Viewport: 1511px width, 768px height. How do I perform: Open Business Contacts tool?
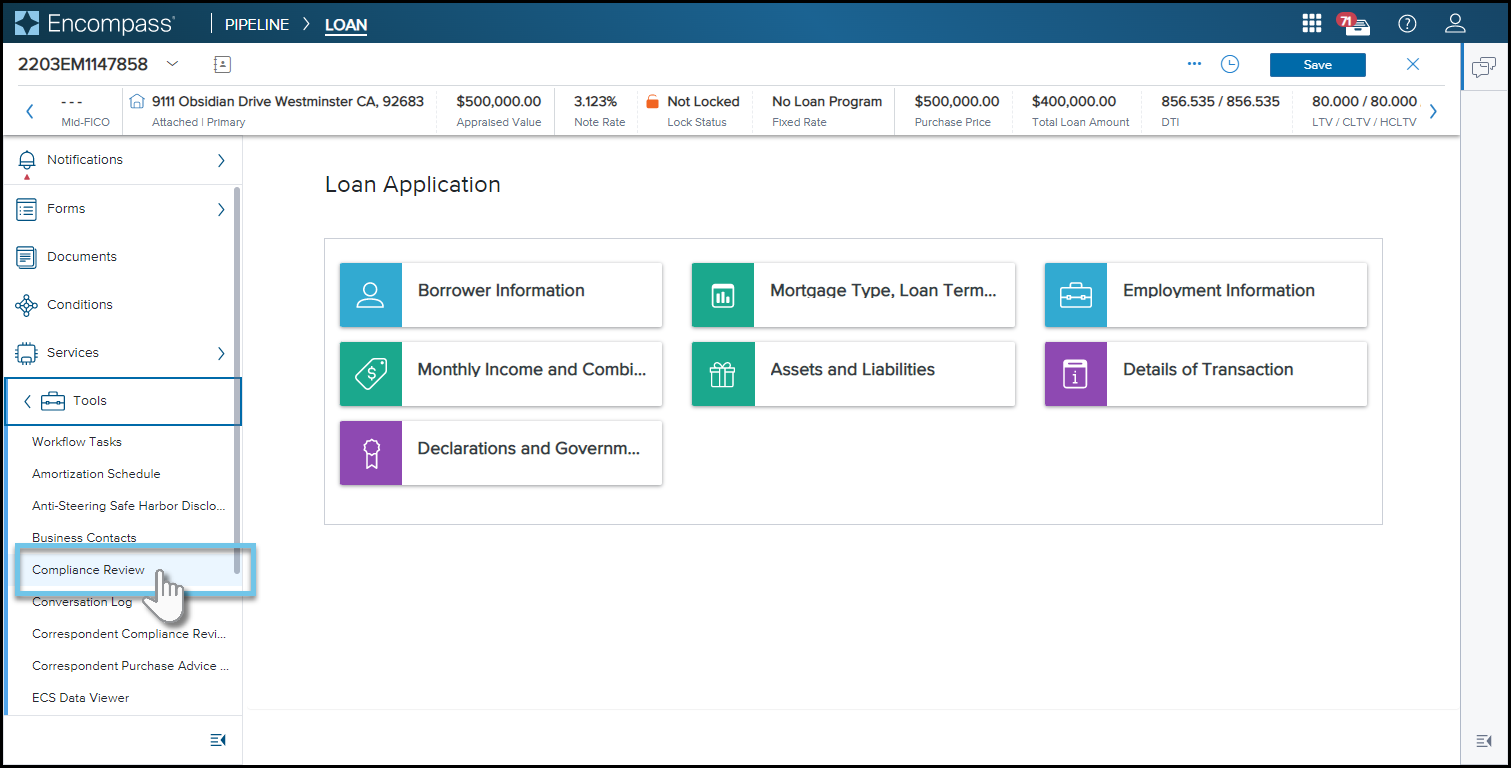click(84, 538)
